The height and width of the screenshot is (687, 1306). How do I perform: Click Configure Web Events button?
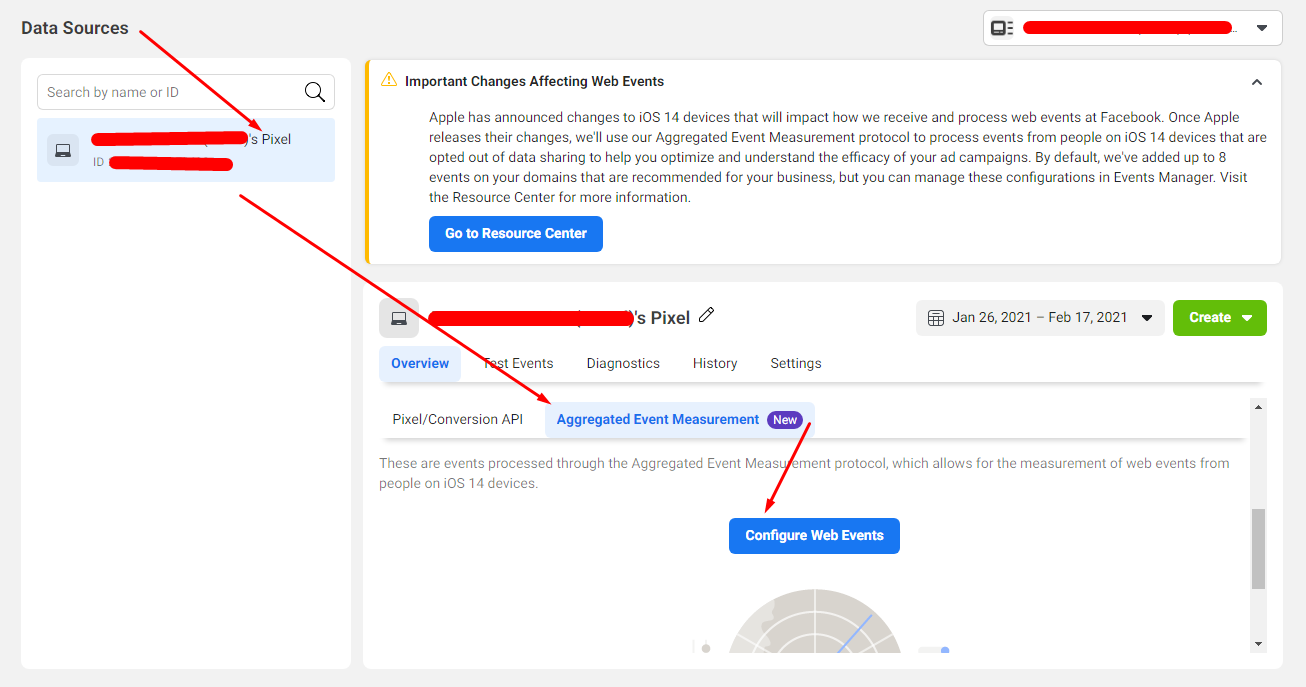coord(814,535)
